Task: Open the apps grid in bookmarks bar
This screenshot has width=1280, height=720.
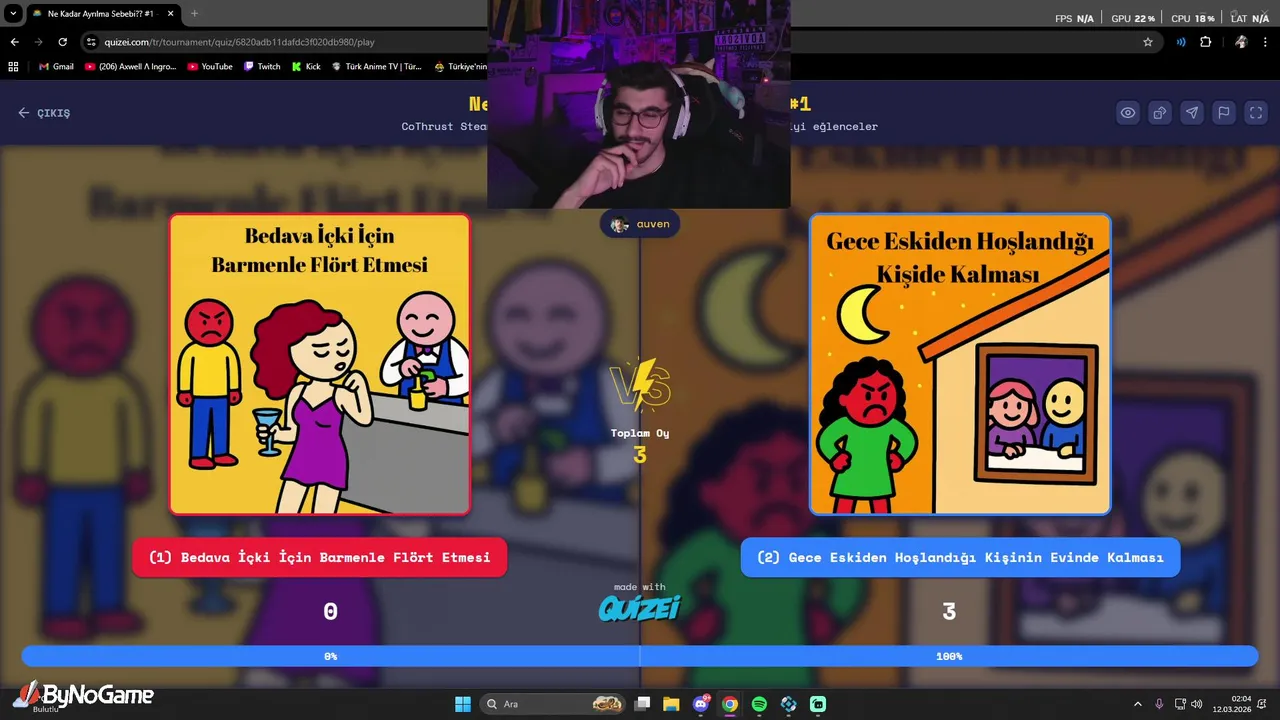Action: click(13, 67)
